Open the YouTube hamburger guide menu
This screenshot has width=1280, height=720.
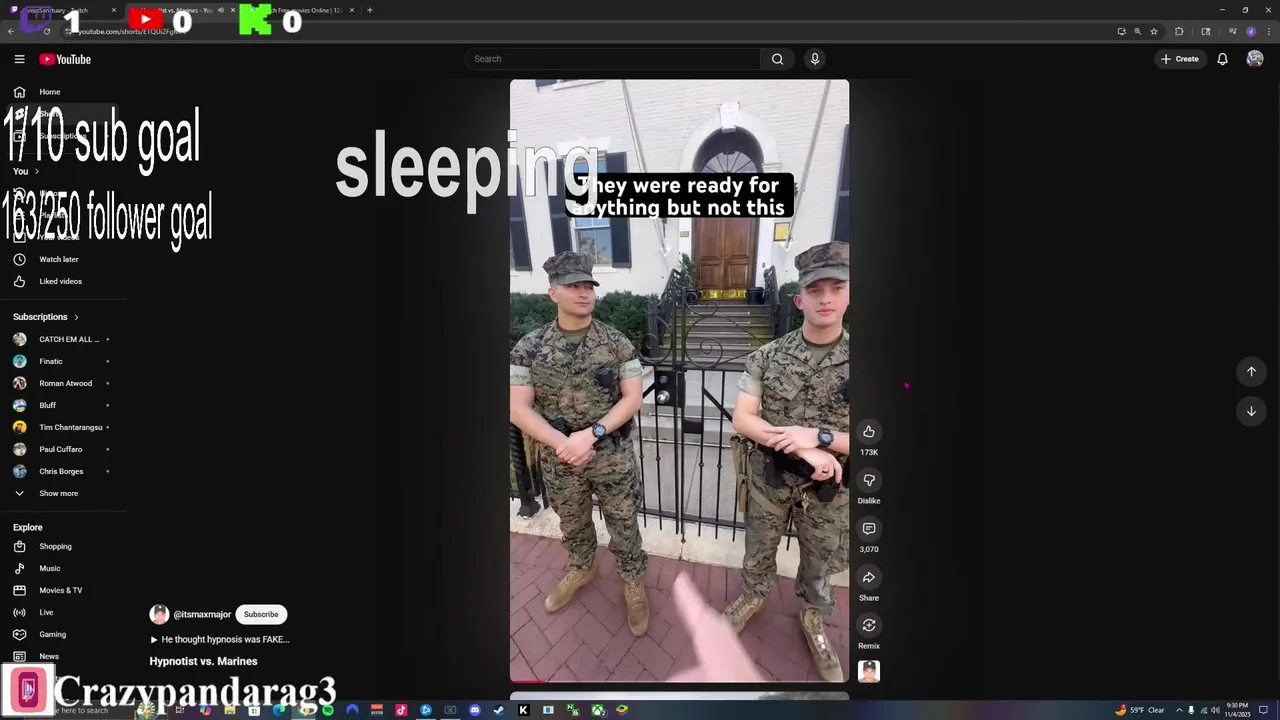click(x=19, y=59)
